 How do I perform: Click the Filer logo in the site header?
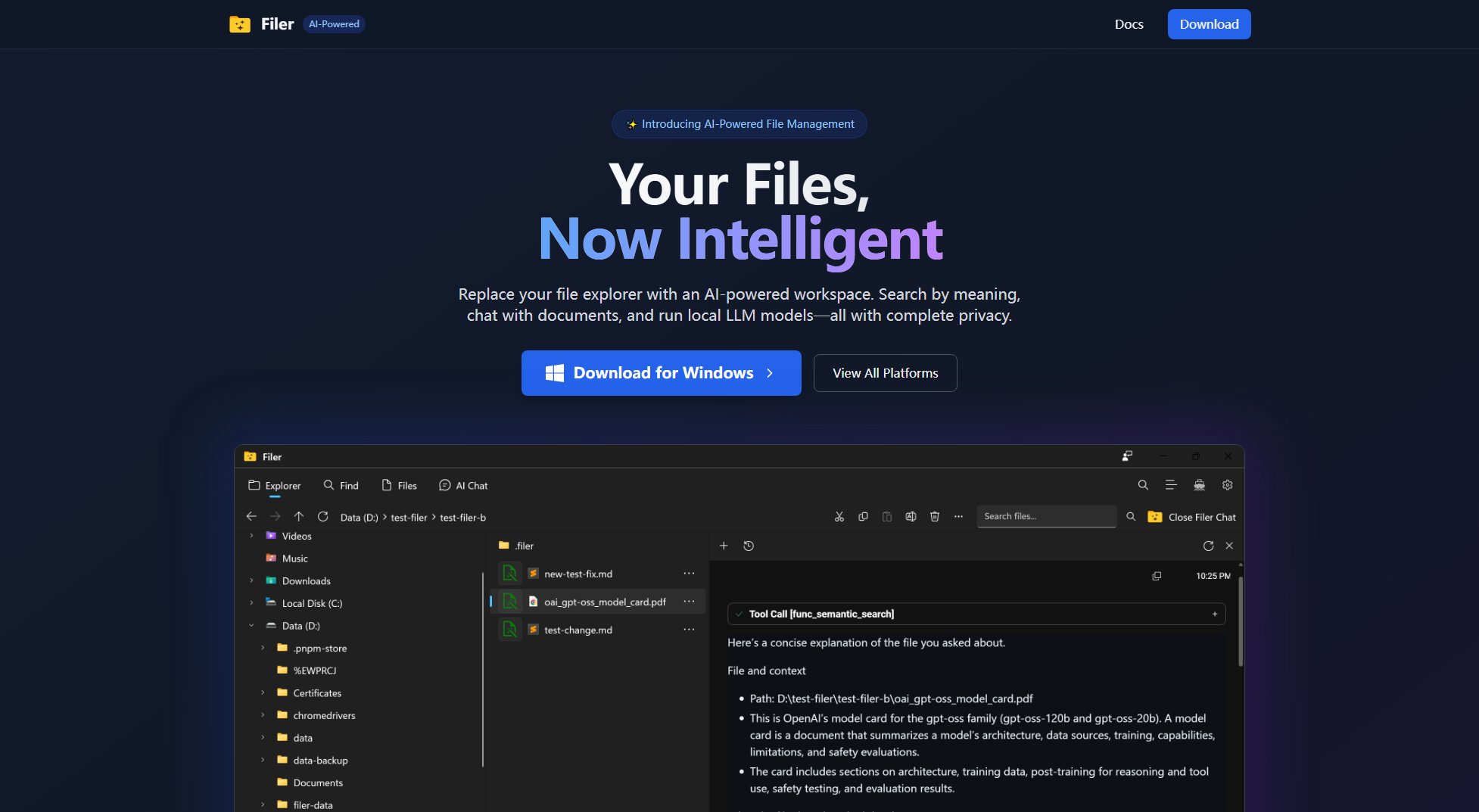[x=262, y=24]
